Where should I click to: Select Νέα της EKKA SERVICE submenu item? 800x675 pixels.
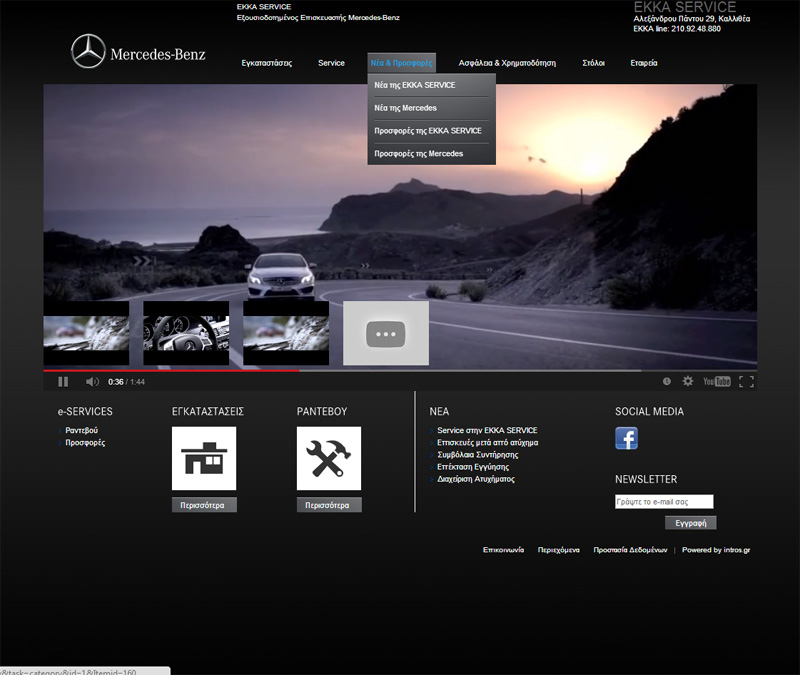click(x=415, y=85)
